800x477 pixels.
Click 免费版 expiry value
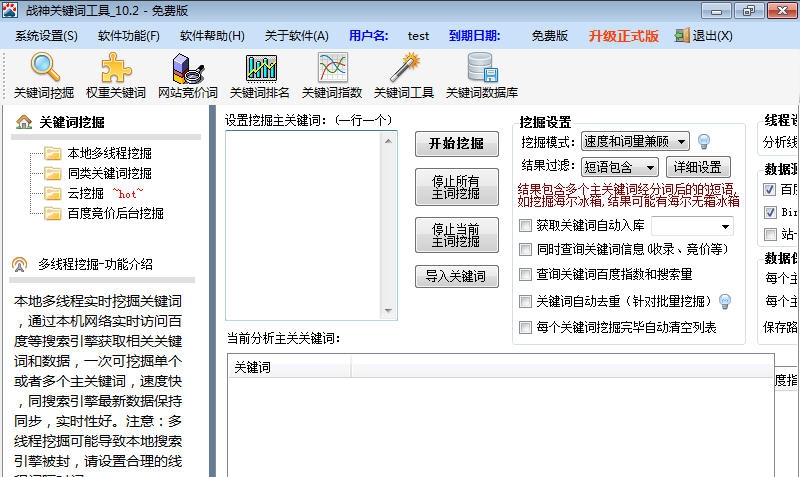click(x=549, y=36)
